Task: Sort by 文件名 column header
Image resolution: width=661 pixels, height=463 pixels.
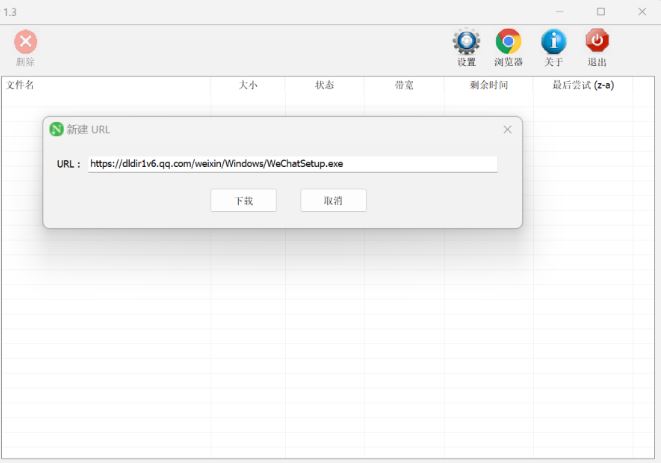Action: (21, 85)
